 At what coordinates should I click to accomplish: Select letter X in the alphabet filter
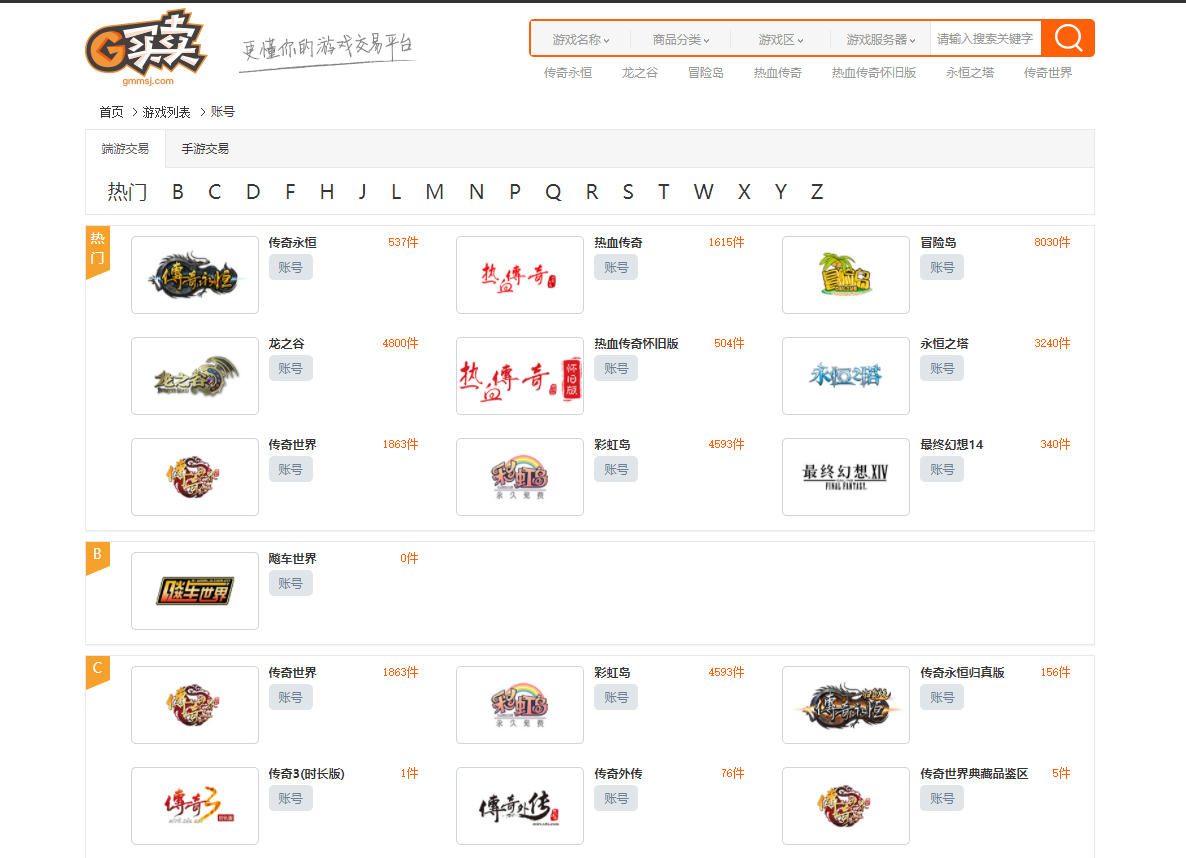pyautogui.click(x=744, y=191)
